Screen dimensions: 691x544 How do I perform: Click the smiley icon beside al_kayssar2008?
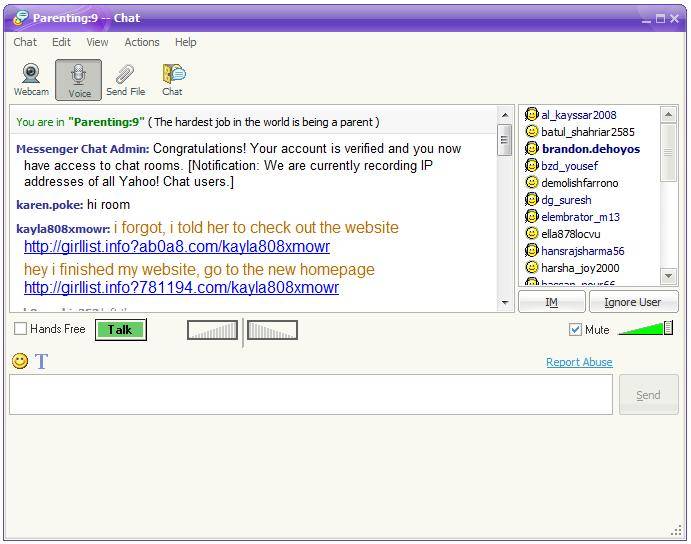(532, 115)
